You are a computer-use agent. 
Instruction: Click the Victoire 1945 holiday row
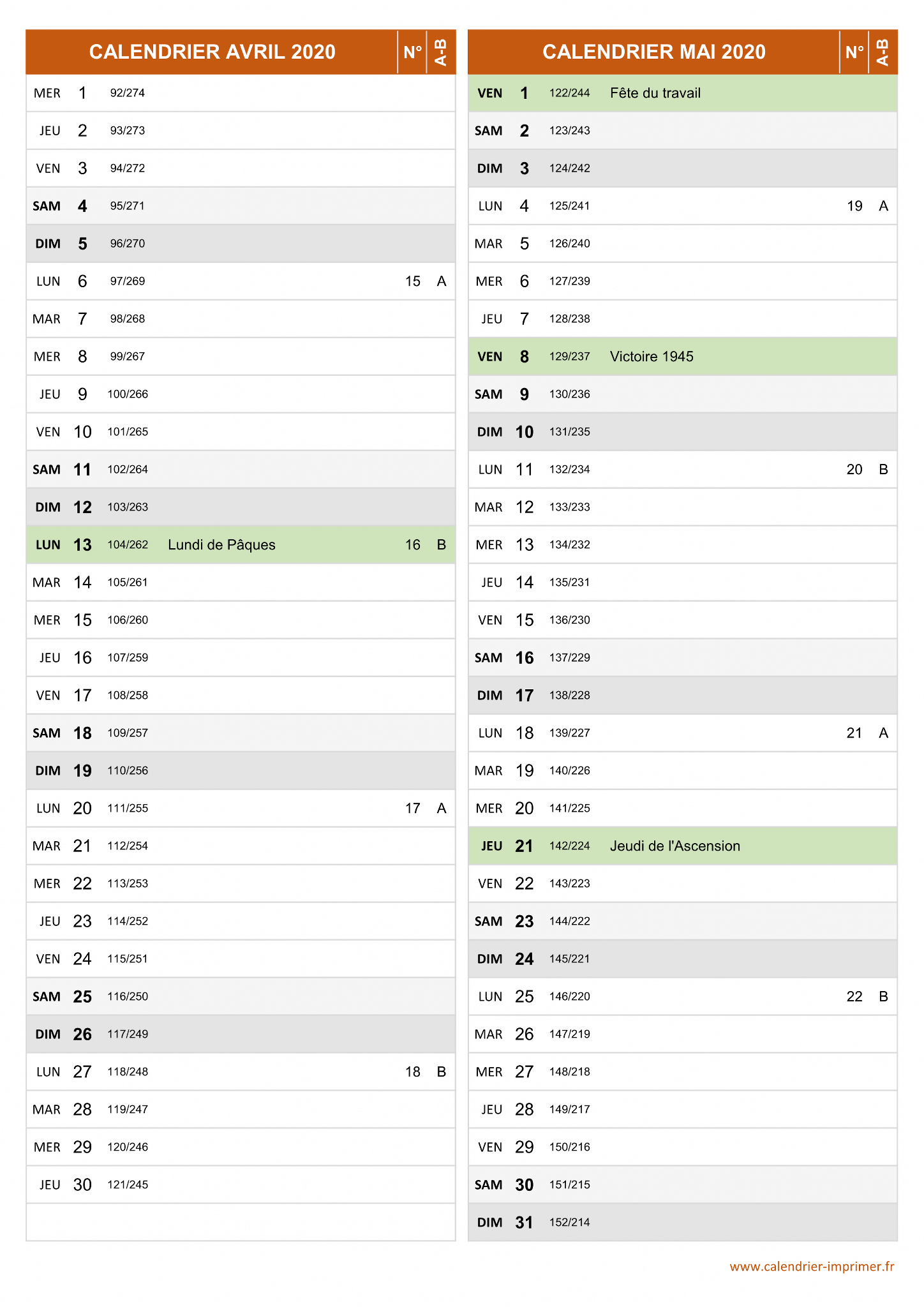pyautogui.click(x=683, y=357)
